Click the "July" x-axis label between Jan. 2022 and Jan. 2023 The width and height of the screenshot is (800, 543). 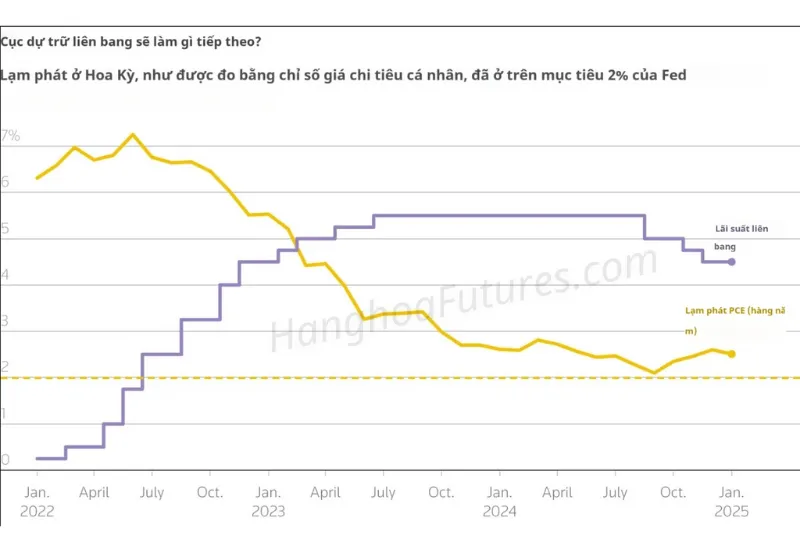151,493
